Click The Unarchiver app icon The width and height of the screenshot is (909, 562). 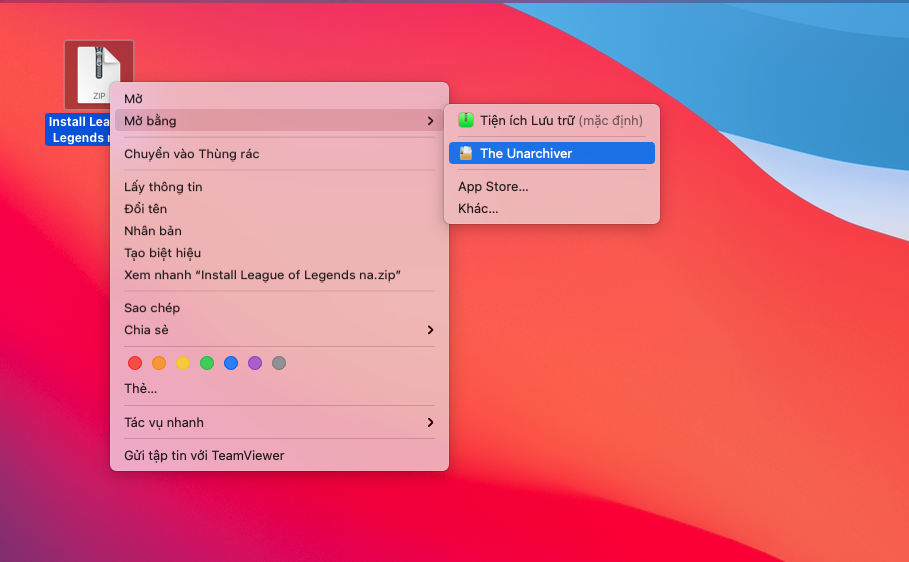tap(466, 153)
